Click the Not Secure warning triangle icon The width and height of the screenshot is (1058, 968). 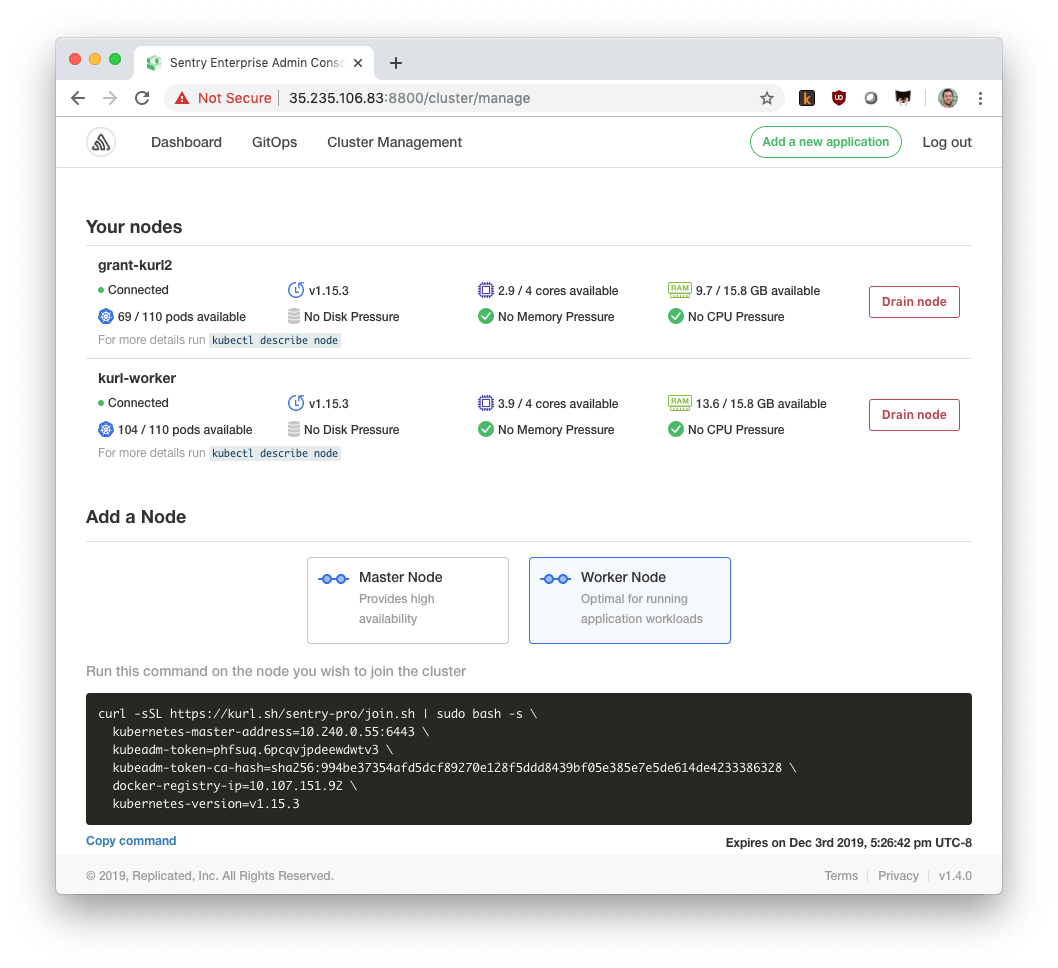click(x=182, y=98)
